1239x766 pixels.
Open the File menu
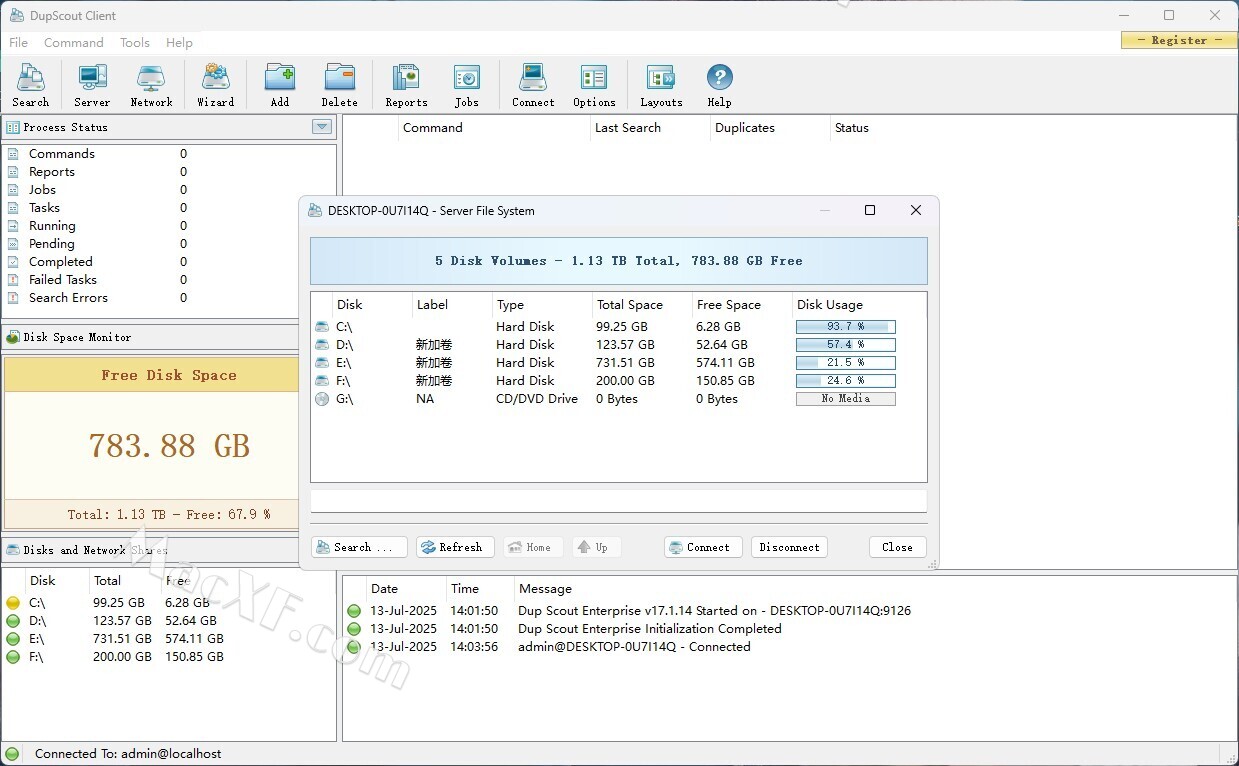[19, 43]
